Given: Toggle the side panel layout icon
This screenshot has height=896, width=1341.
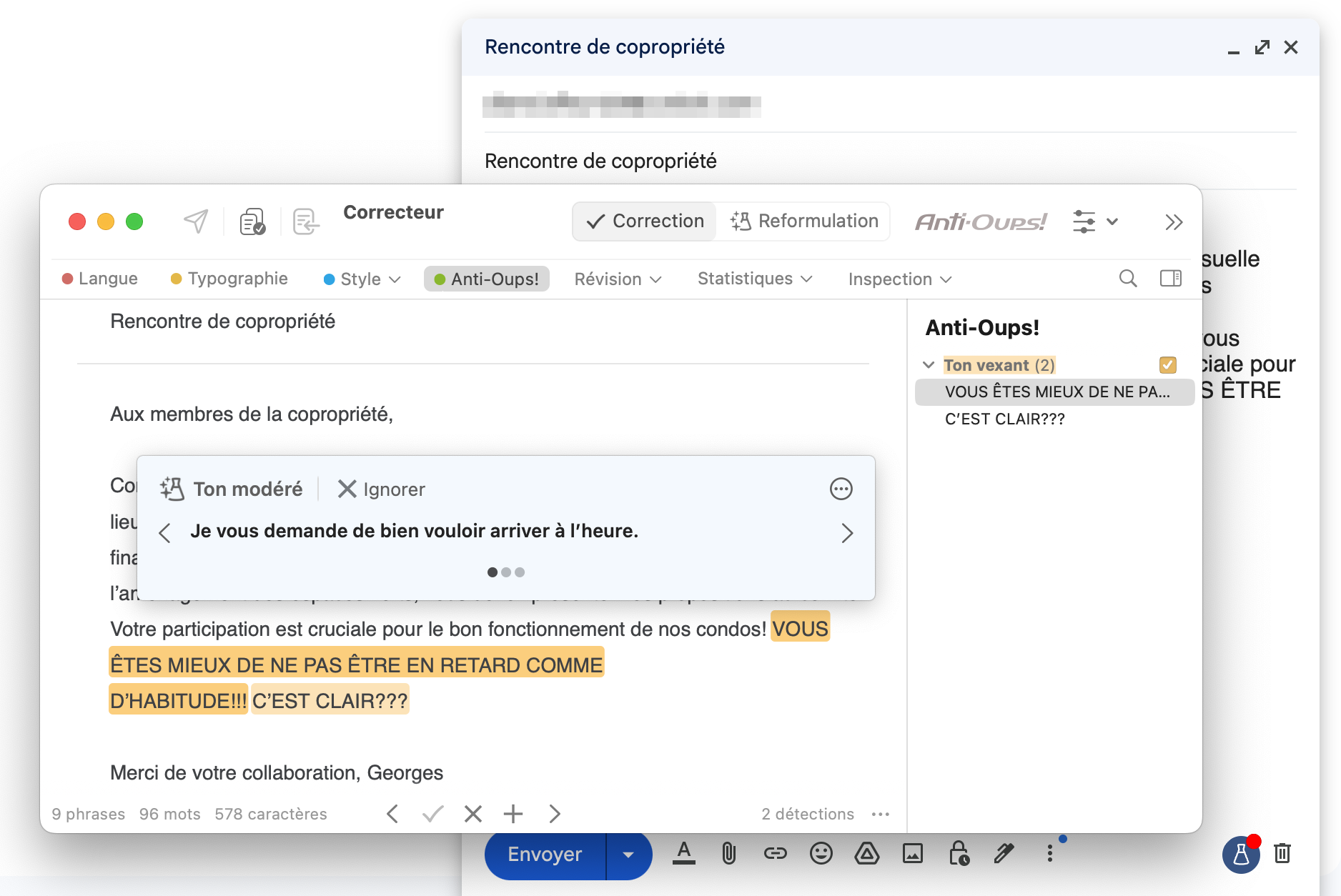Looking at the screenshot, I should [x=1170, y=279].
